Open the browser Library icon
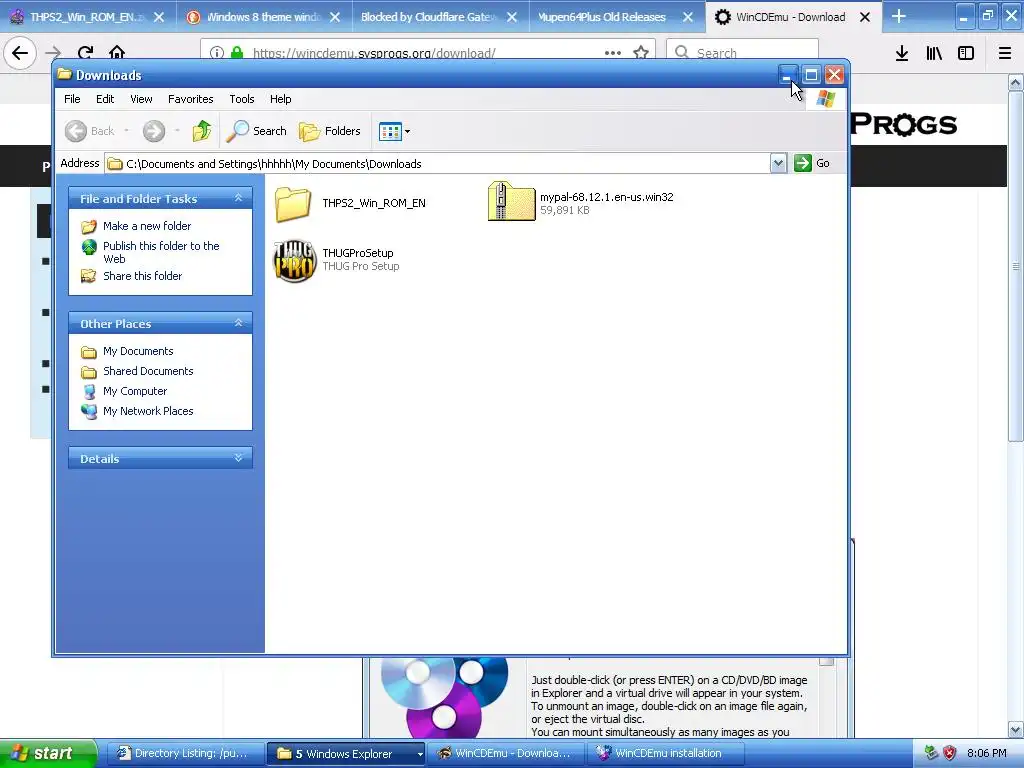 point(934,54)
